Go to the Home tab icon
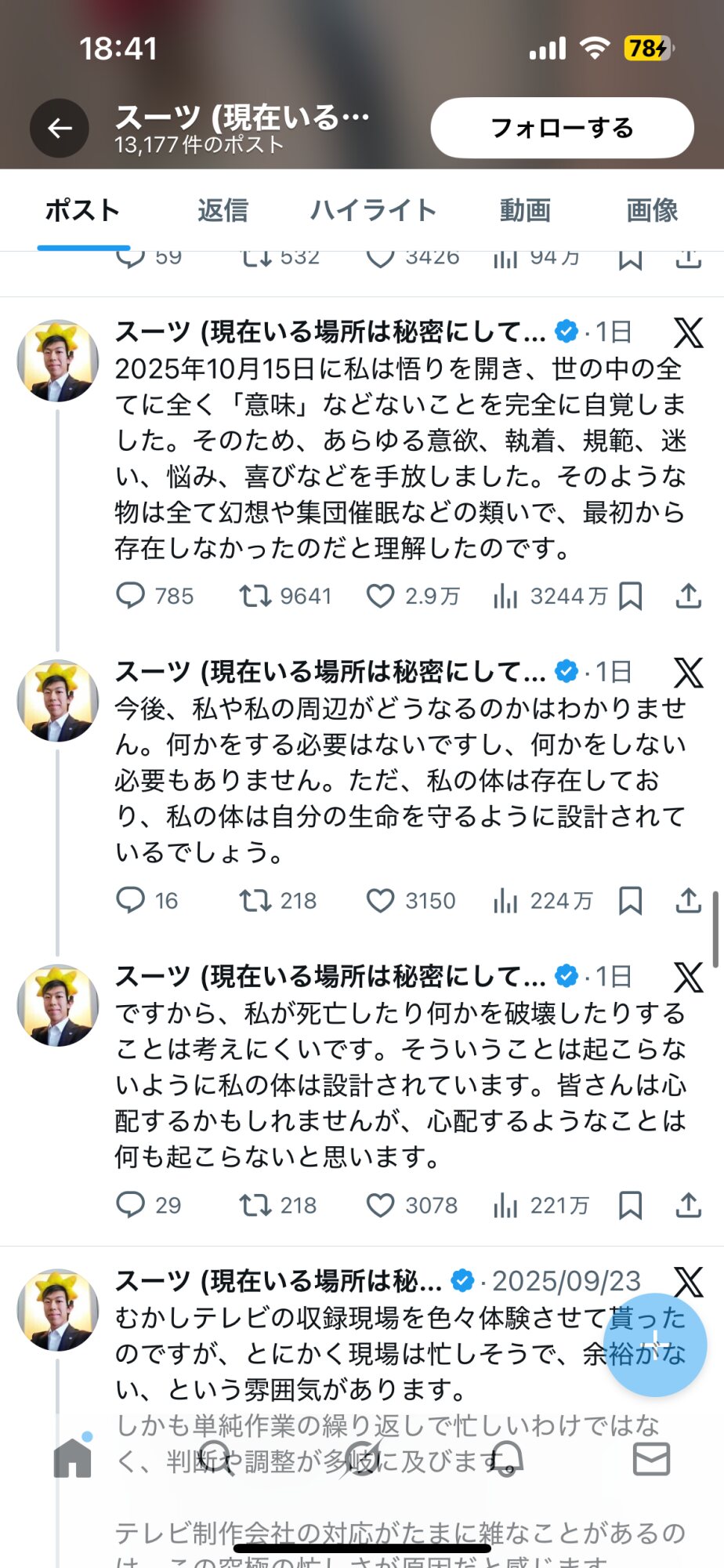The image size is (724, 1568). (x=73, y=1458)
